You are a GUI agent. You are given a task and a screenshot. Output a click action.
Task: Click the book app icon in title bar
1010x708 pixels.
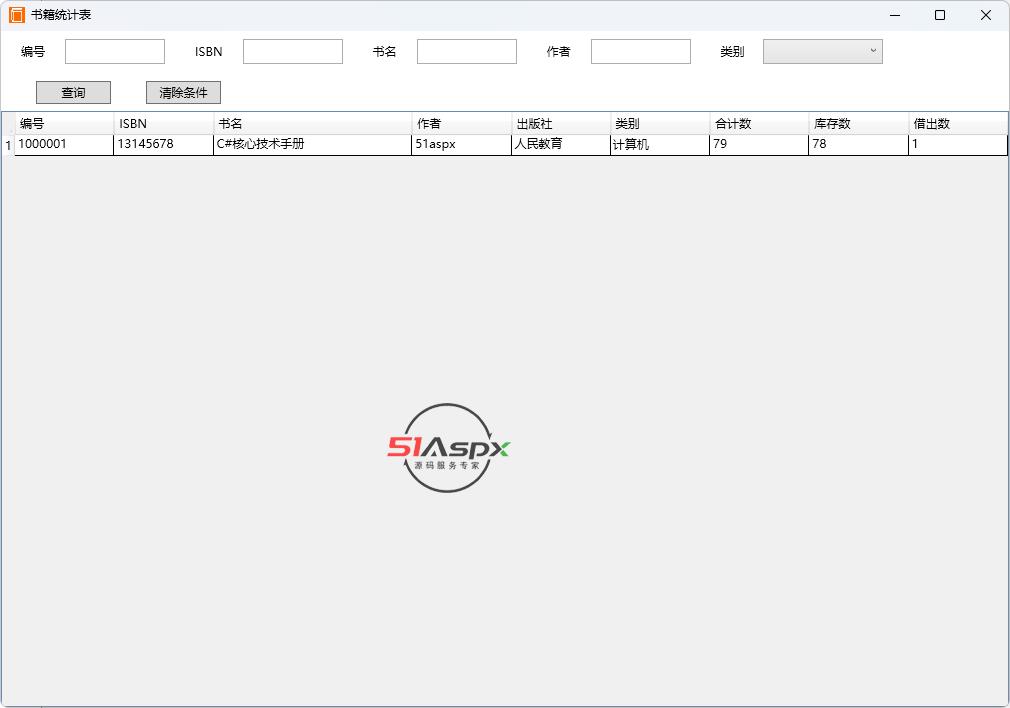pos(17,15)
